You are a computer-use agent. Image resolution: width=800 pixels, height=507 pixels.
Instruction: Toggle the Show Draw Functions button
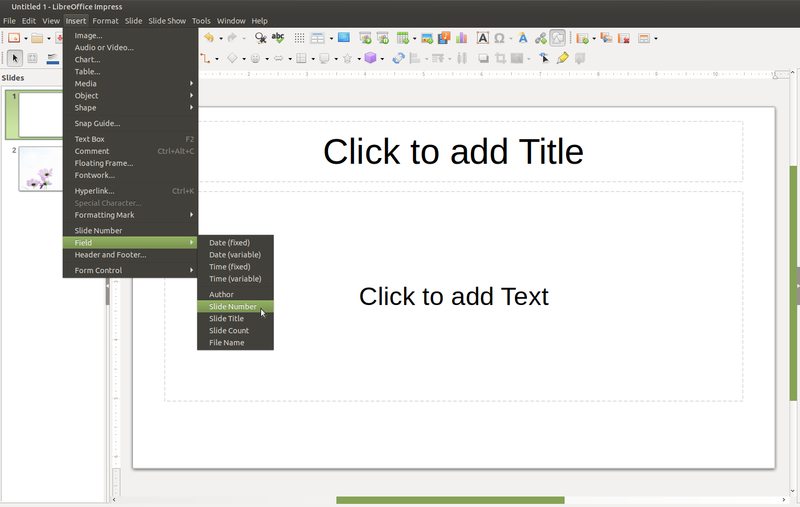(558, 38)
